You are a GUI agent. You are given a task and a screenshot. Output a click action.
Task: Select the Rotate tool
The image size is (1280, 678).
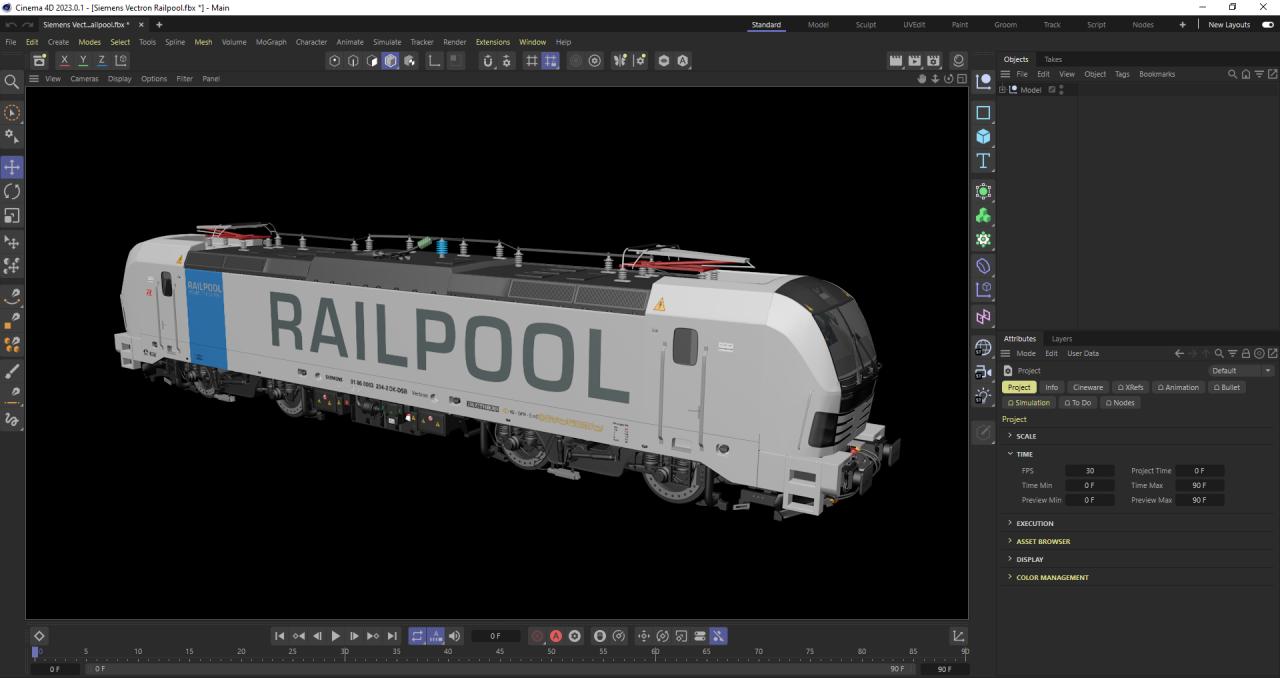coord(12,191)
